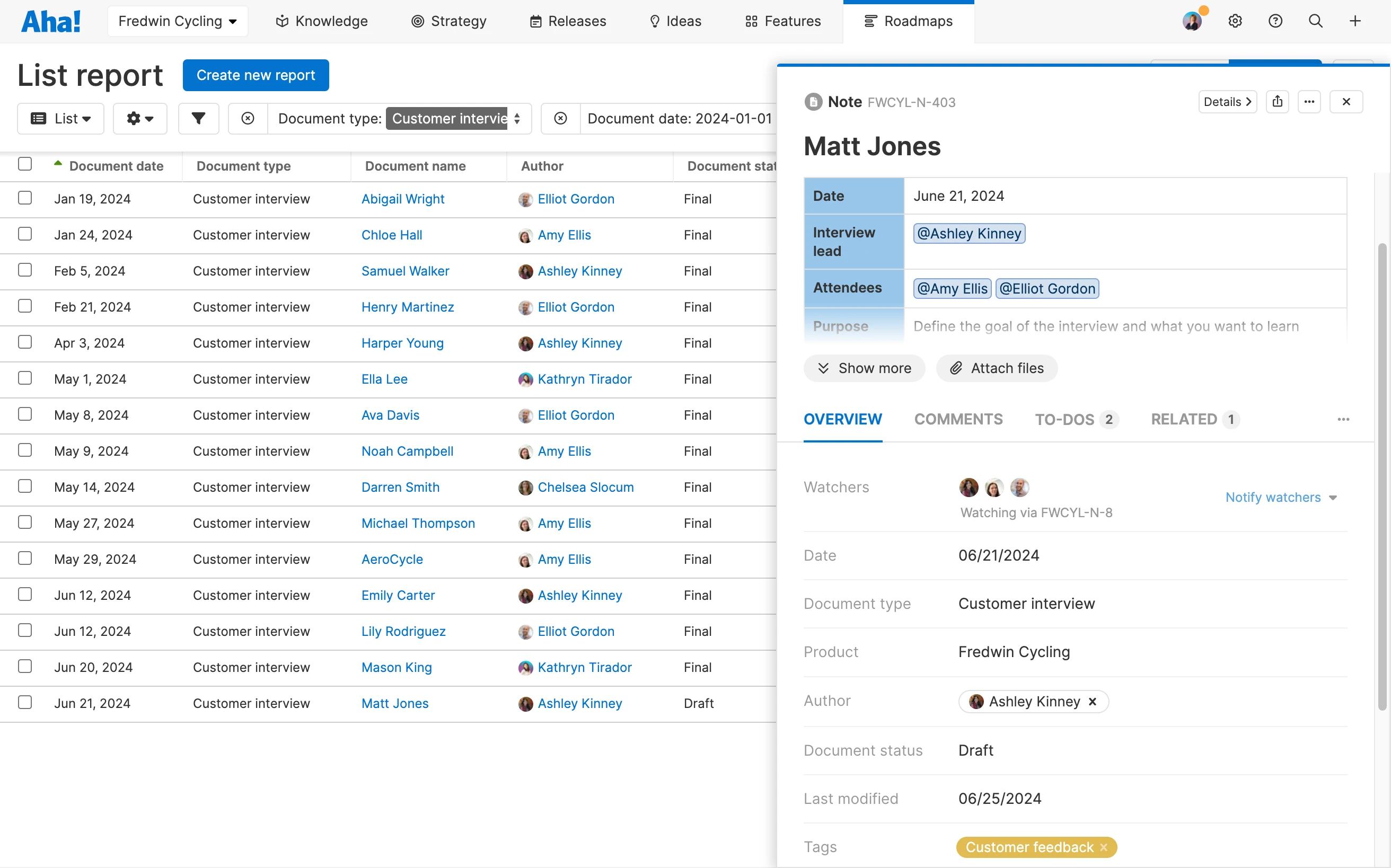Click the search magnifier icon
The width and height of the screenshot is (1391, 868).
pyautogui.click(x=1315, y=21)
